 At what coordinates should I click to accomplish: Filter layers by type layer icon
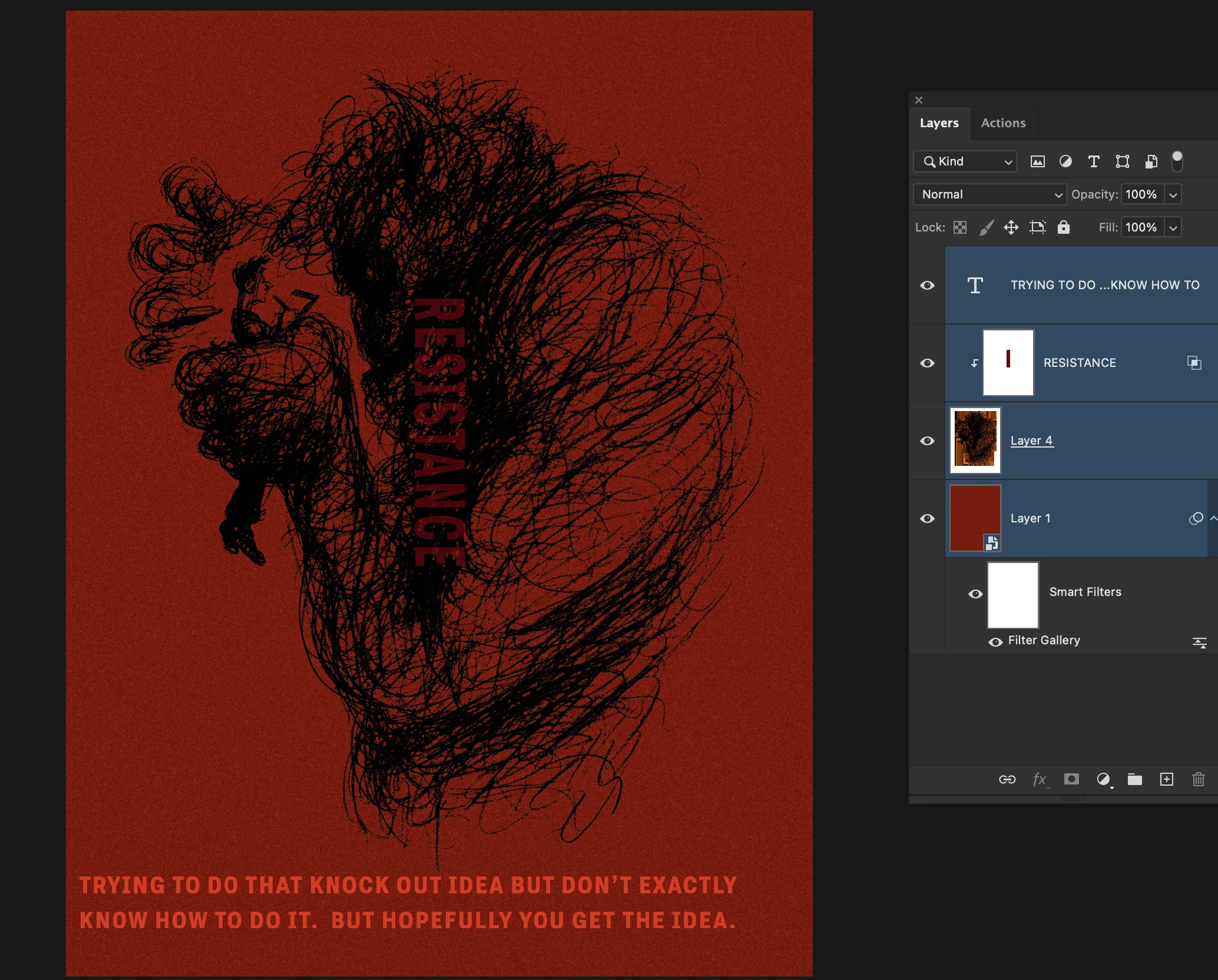click(1094, 161)
